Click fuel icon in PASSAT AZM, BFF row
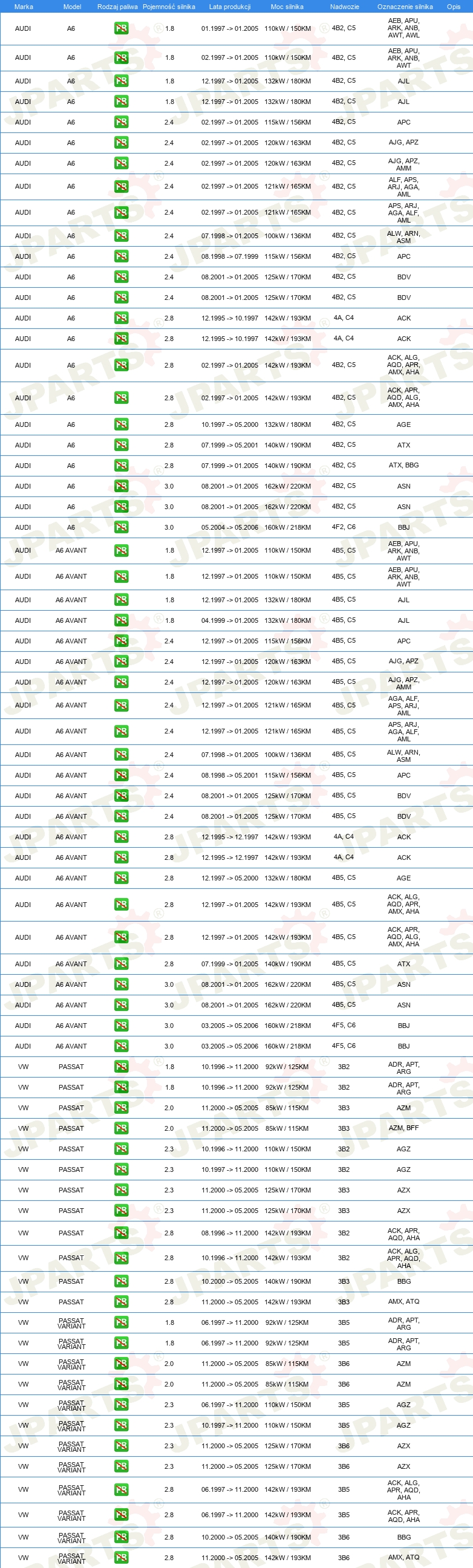This screenshot has width=473, height=1568. click(121, 1128)
